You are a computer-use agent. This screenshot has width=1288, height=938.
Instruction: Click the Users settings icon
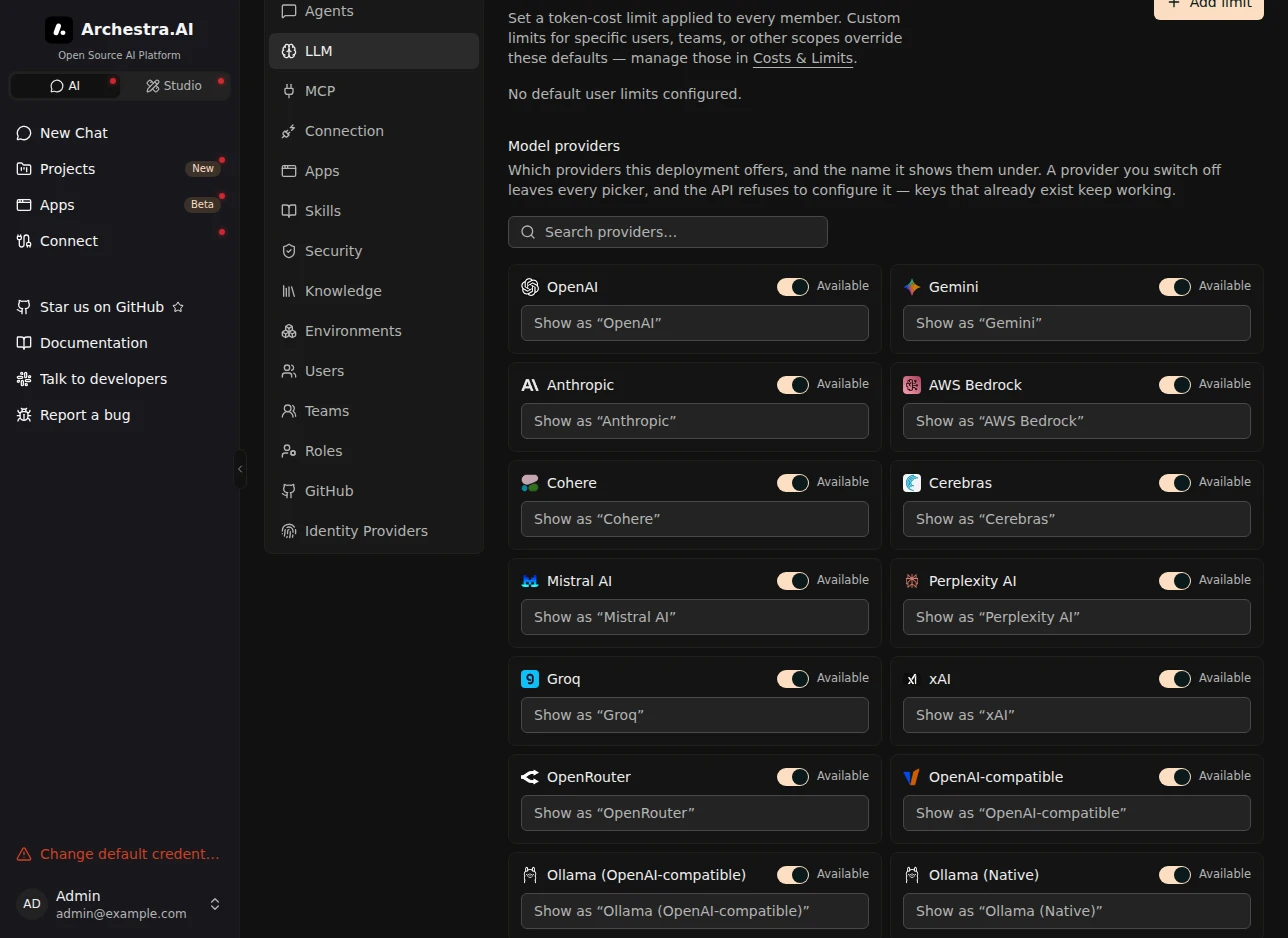pyautogui.click(x=289, y=371)
